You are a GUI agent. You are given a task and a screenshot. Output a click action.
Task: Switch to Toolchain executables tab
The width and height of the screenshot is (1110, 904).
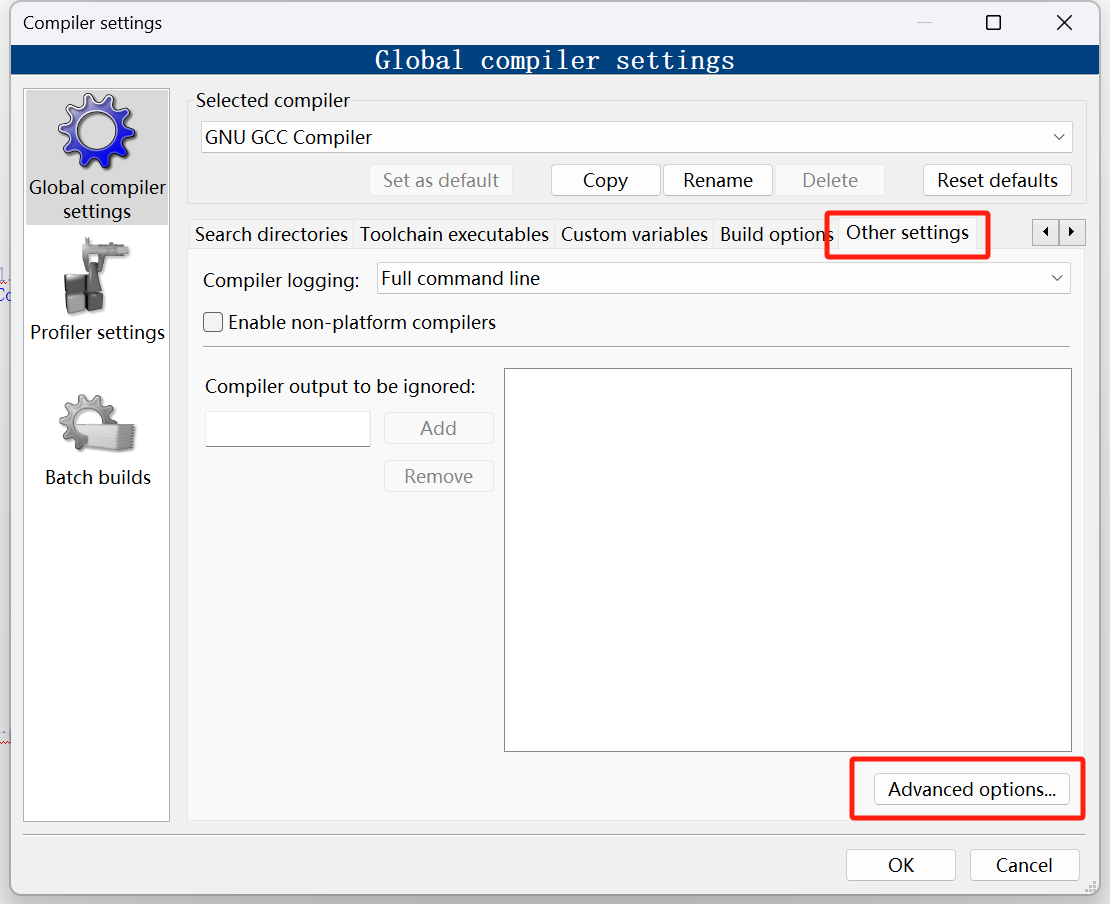pyautogui.click(x=454, y=234)
